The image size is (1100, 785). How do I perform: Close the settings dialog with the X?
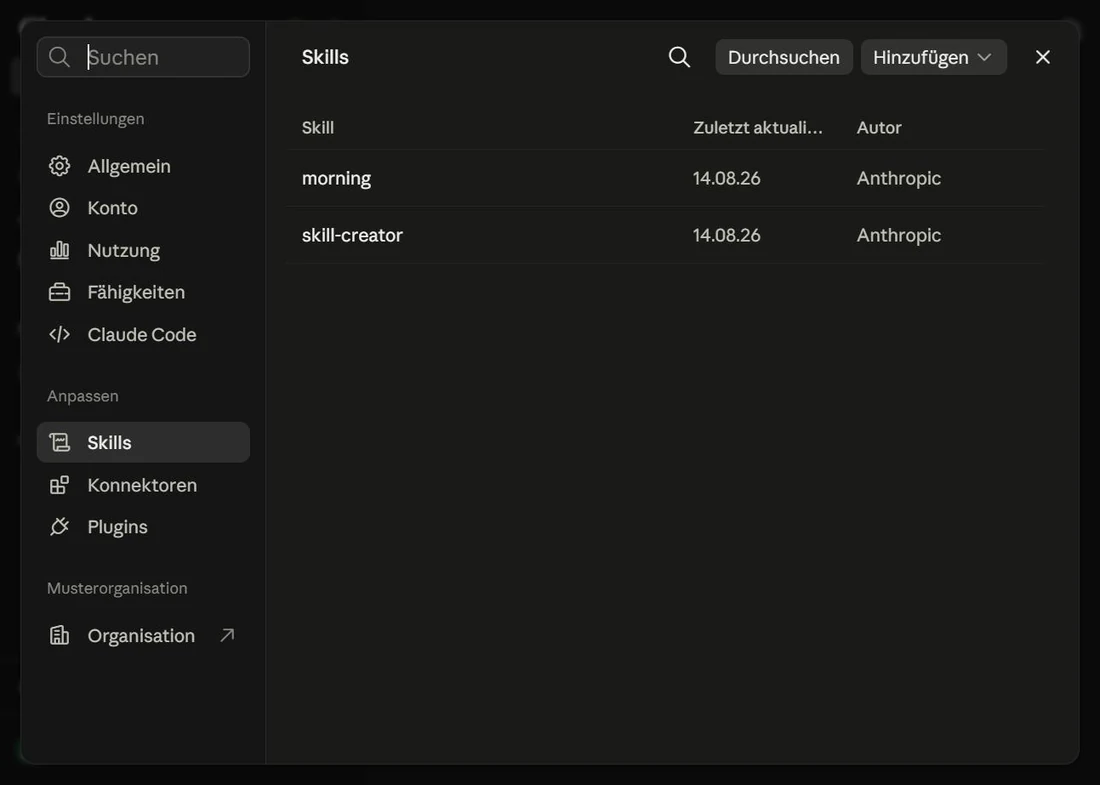(1042, 57)
